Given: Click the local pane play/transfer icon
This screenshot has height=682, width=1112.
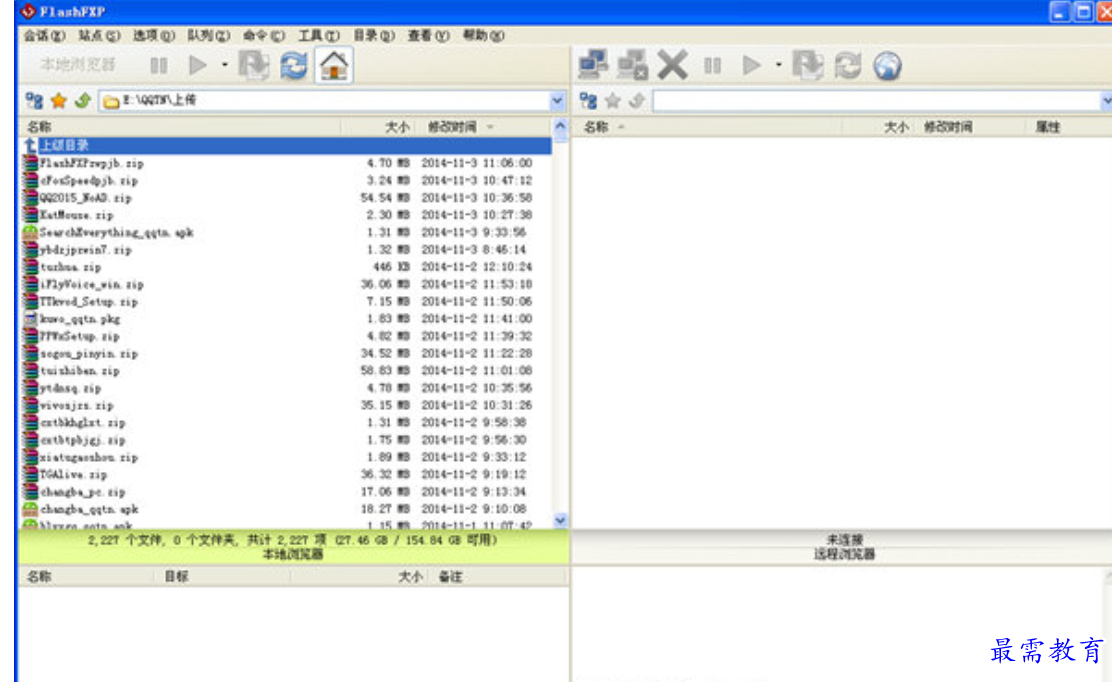Looking at the screenshot, I should pyautogui.click(x=197, y=66).
